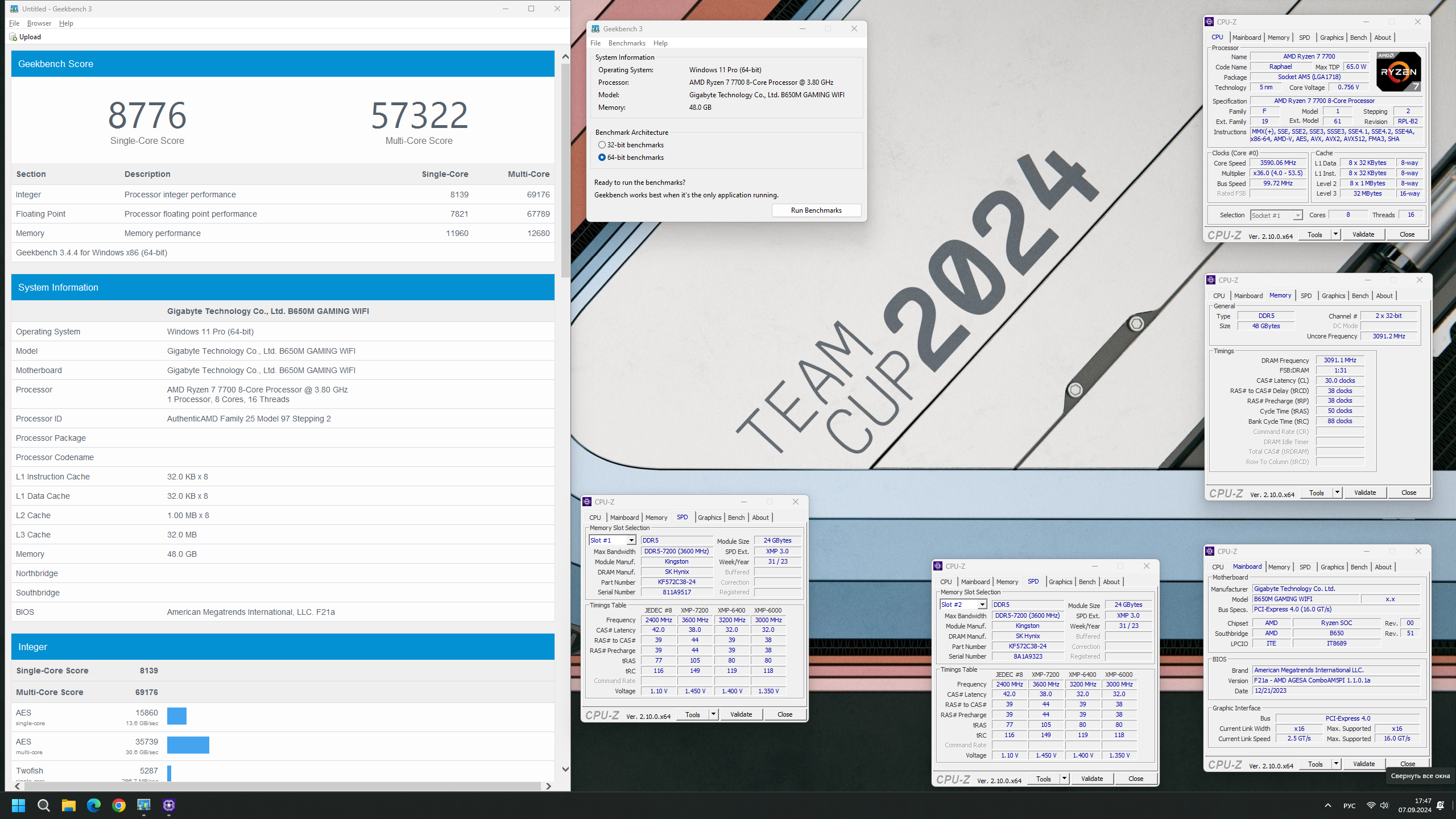The height and width of the screenshot is (819, 1456).
Task: Click Close button in CPU-Z Memory window
Action: click(1409, 493)
